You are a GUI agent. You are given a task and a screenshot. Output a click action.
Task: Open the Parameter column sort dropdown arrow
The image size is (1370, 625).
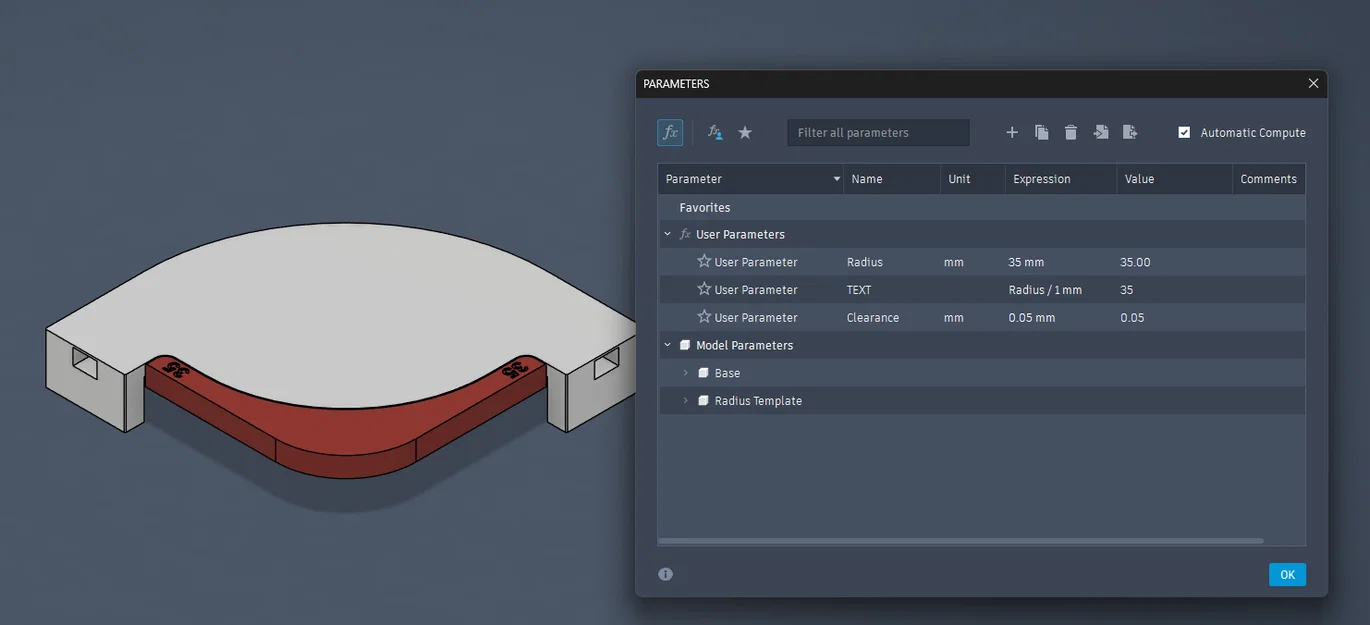coord(837,179)
